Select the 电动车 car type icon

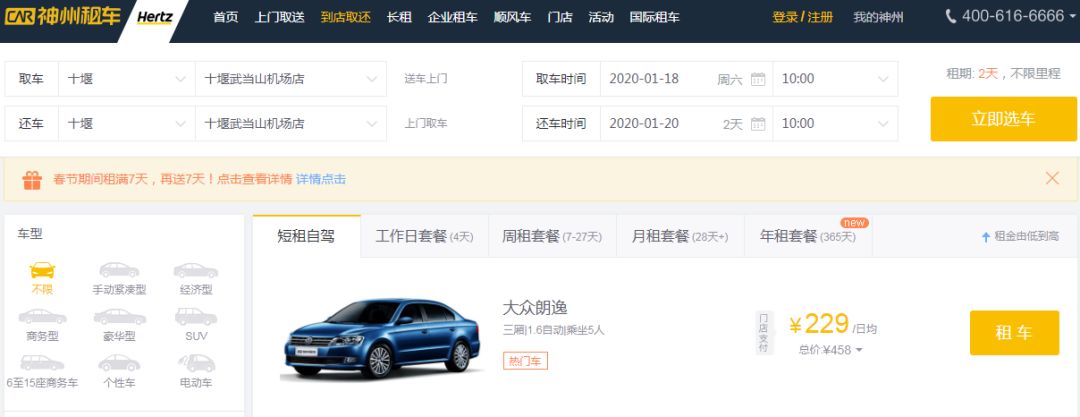click(196, 363)
